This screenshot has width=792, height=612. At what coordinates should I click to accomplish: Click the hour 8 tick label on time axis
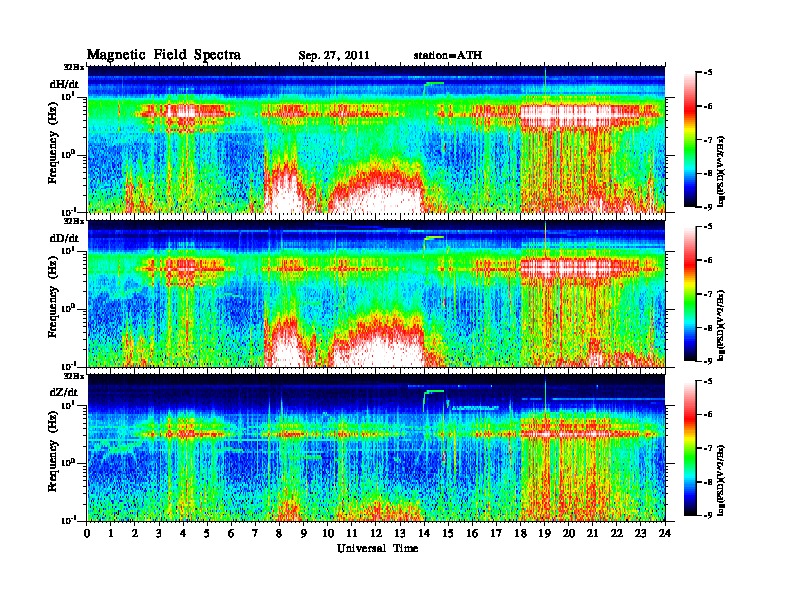click(279, 533)
